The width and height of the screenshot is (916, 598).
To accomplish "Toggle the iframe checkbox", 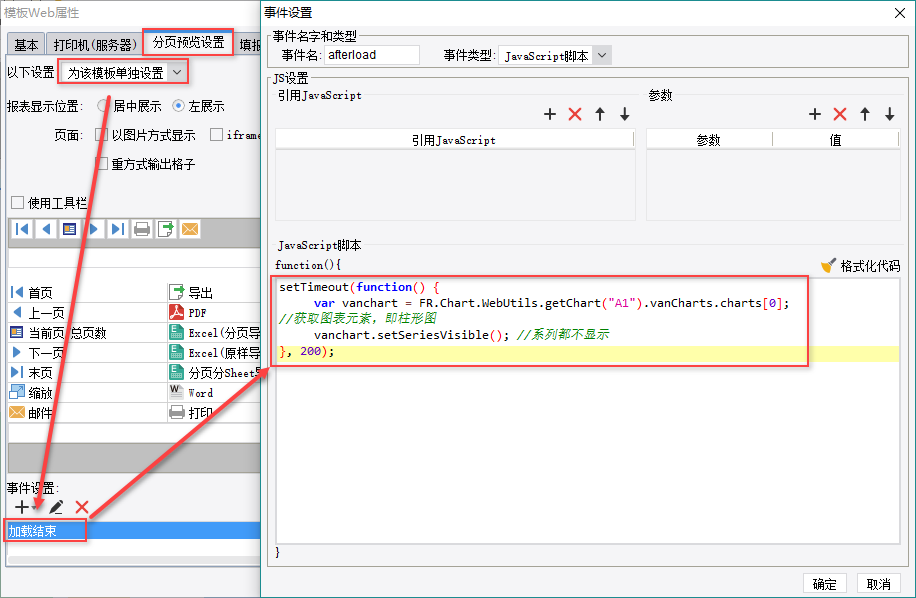I will [216, 135].
